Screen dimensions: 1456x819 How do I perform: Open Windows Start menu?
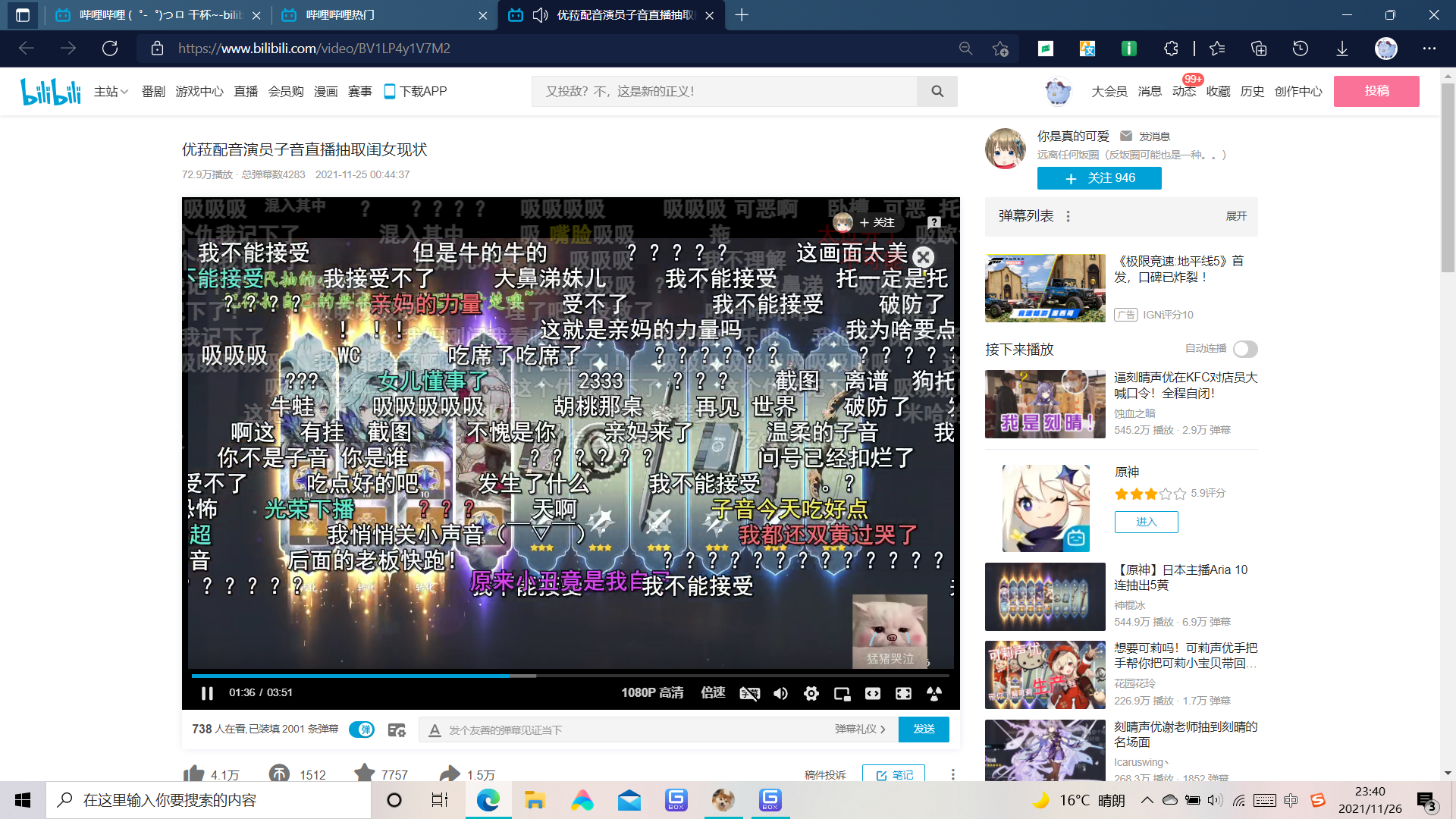tap(23, 800)
